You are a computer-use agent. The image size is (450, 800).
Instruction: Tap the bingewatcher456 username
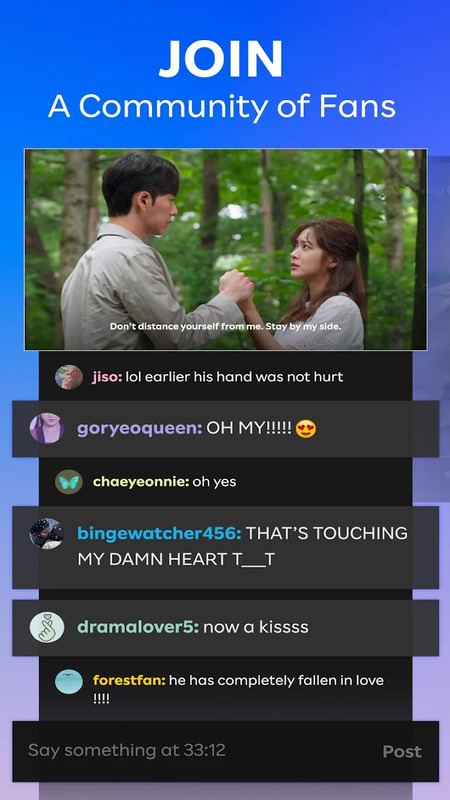[159, 533]
